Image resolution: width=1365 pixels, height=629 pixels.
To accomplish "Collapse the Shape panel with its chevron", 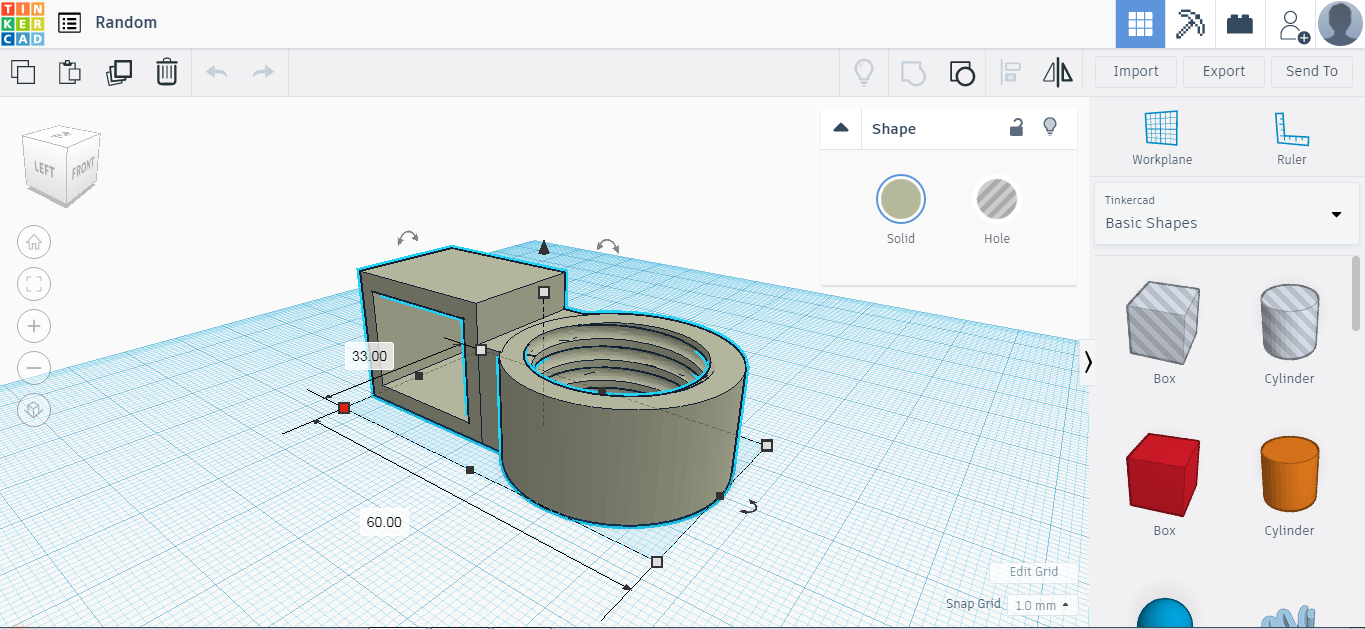I will pos(841,128).
